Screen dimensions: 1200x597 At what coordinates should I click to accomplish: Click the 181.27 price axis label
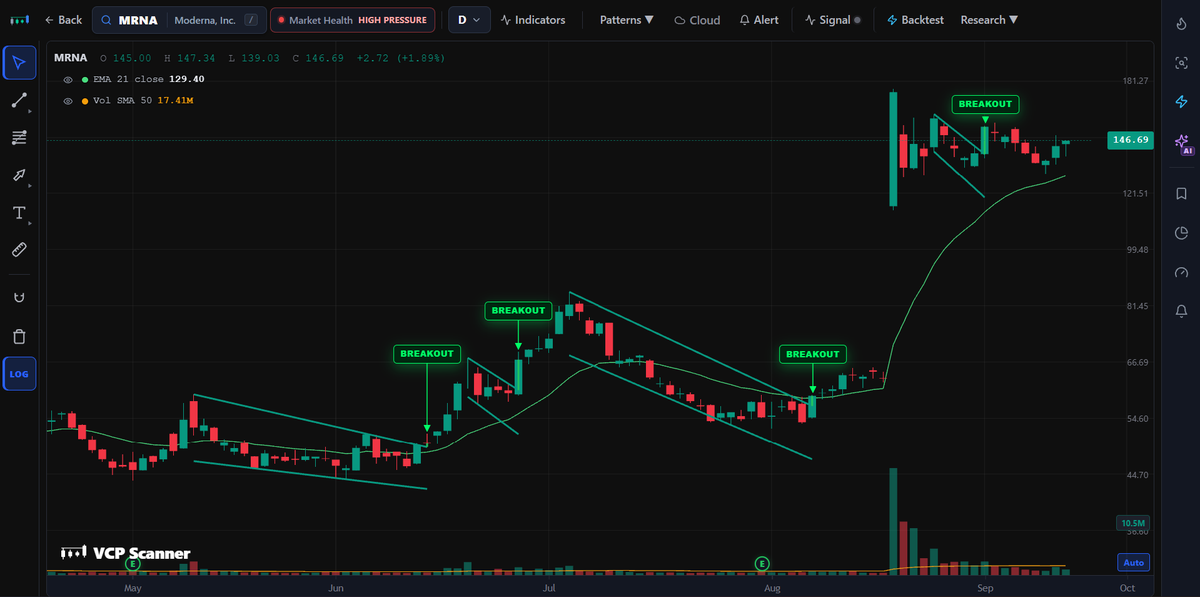point(1133,80)
